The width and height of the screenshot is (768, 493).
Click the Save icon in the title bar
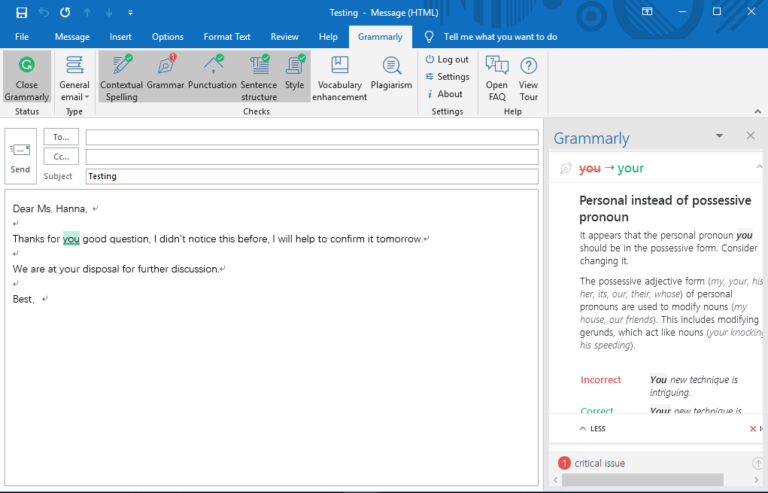[22, 13]
